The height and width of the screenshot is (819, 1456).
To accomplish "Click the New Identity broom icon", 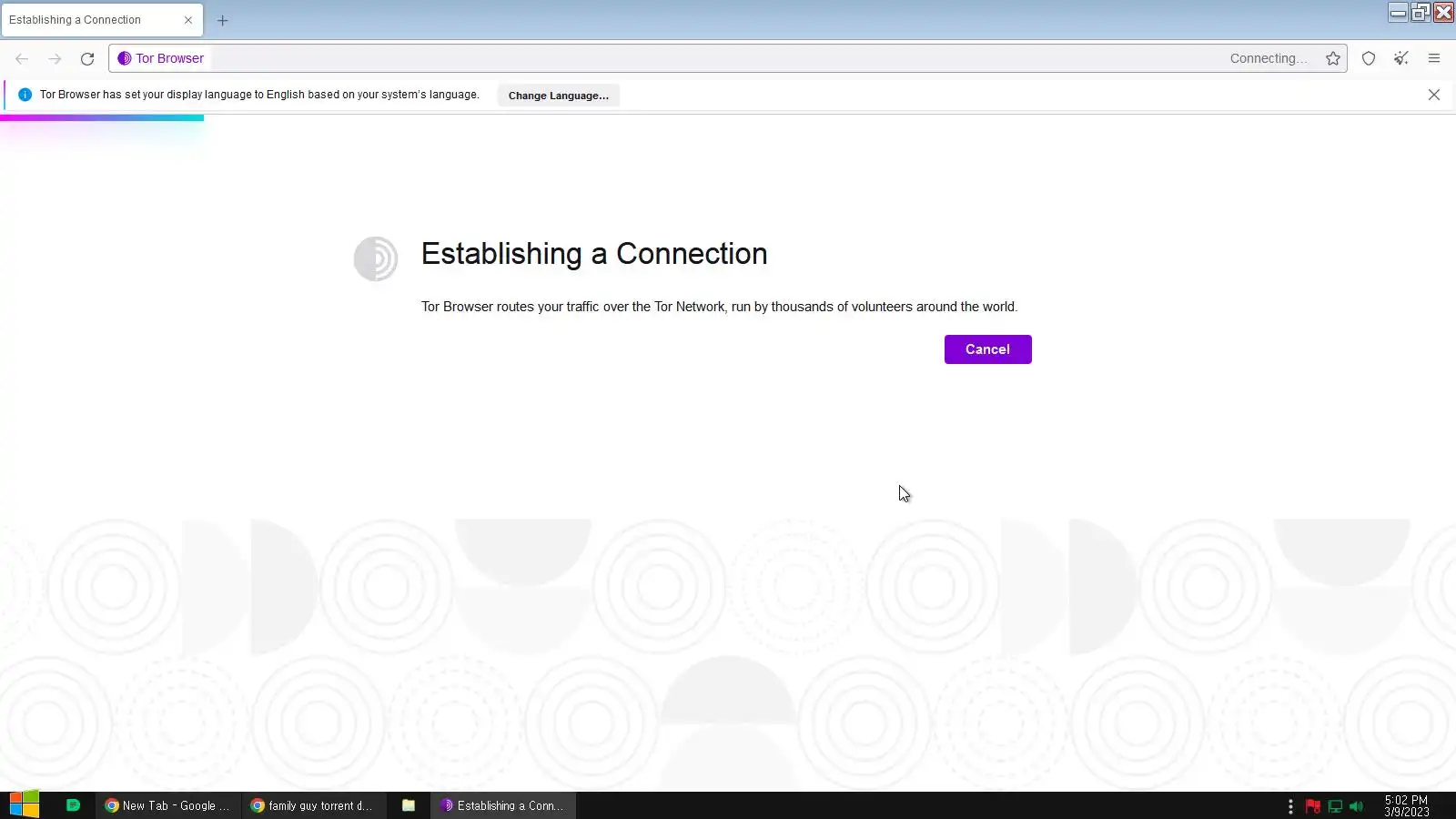I will tap(1401, 58).
